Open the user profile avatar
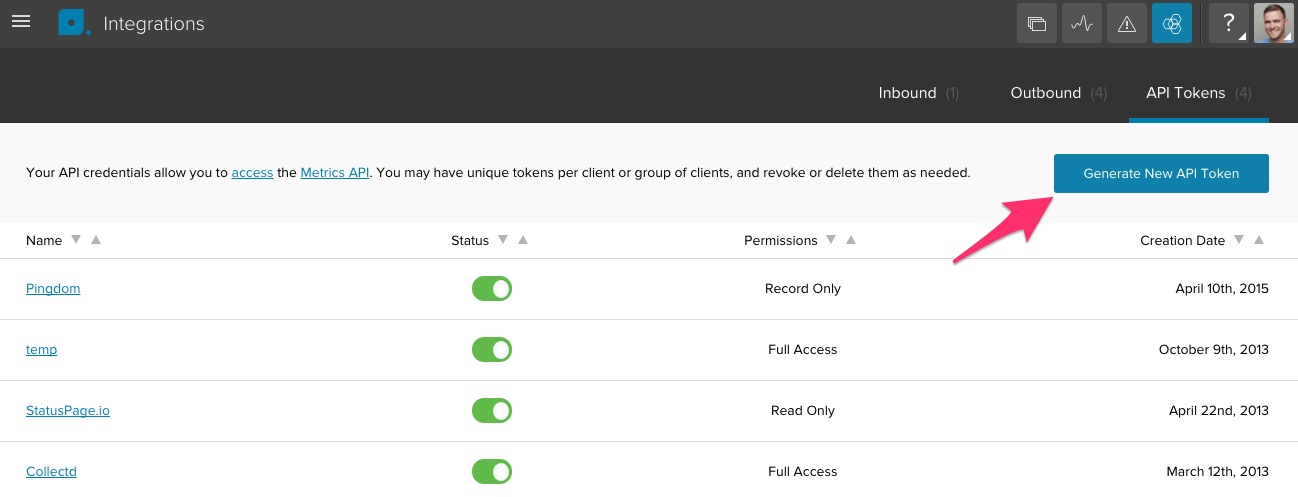 click(x=1273, y=23)
